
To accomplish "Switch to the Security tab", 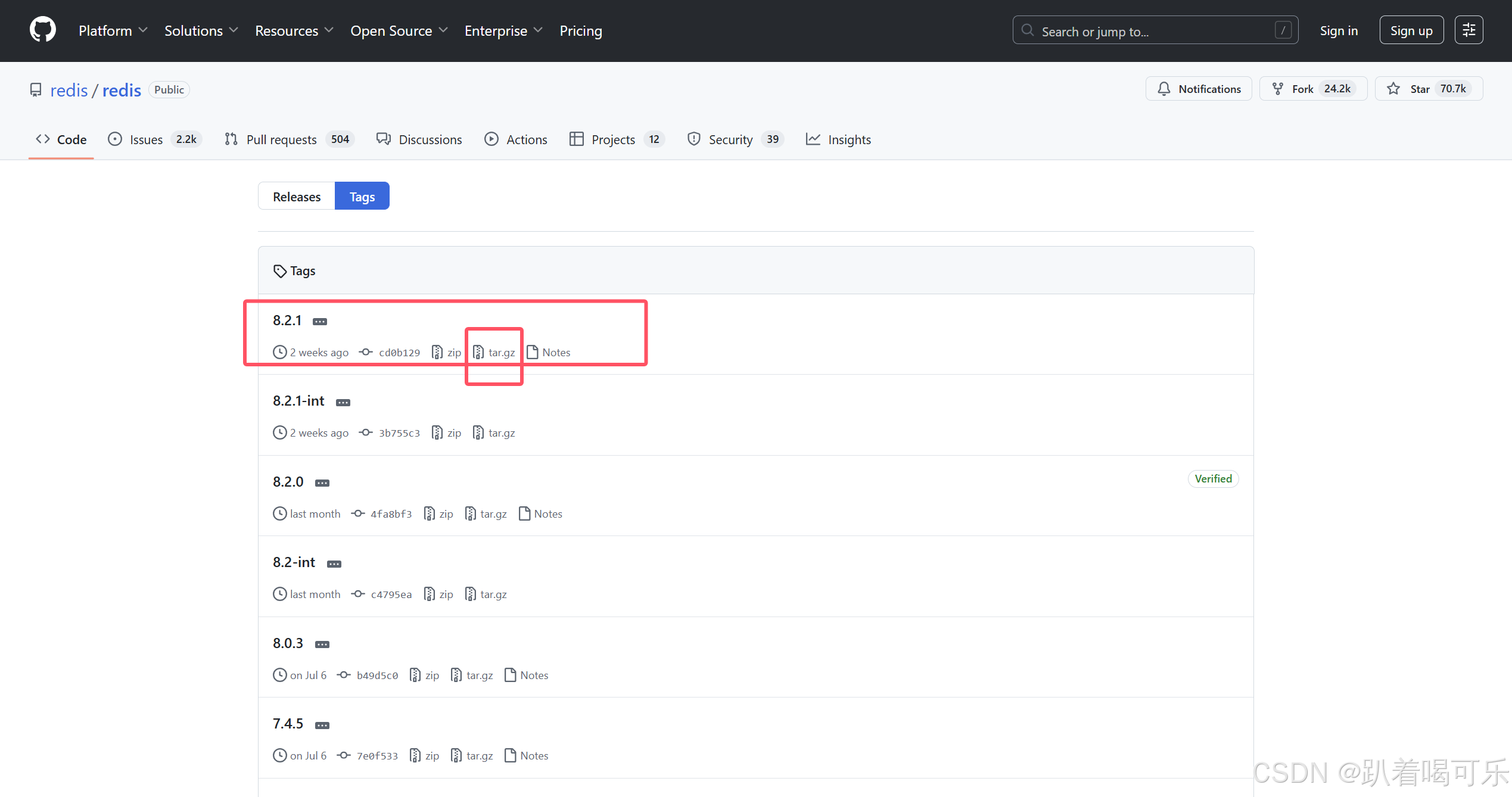I will coord(735,139).
